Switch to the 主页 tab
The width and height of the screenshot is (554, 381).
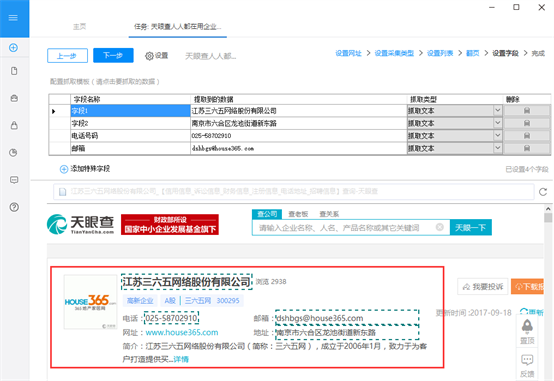[79, 27]
